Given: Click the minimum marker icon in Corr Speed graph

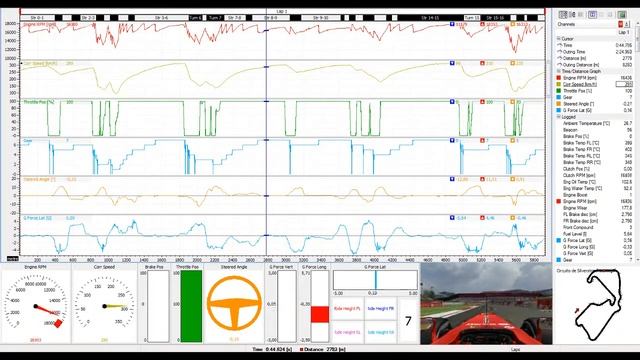Looking at the screenshot, I should (452, 63).
